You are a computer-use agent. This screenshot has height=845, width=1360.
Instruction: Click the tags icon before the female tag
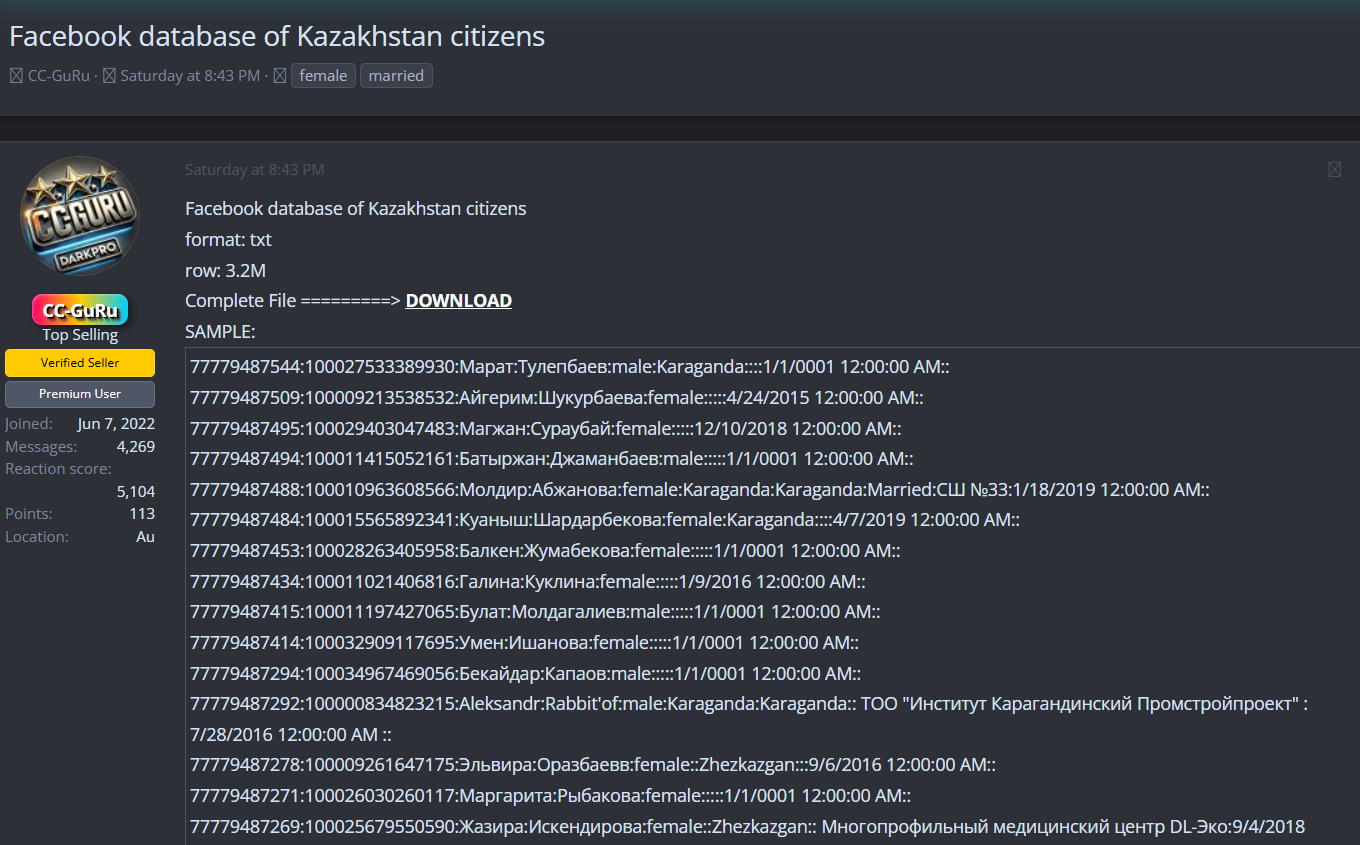(x=280, y=76)
